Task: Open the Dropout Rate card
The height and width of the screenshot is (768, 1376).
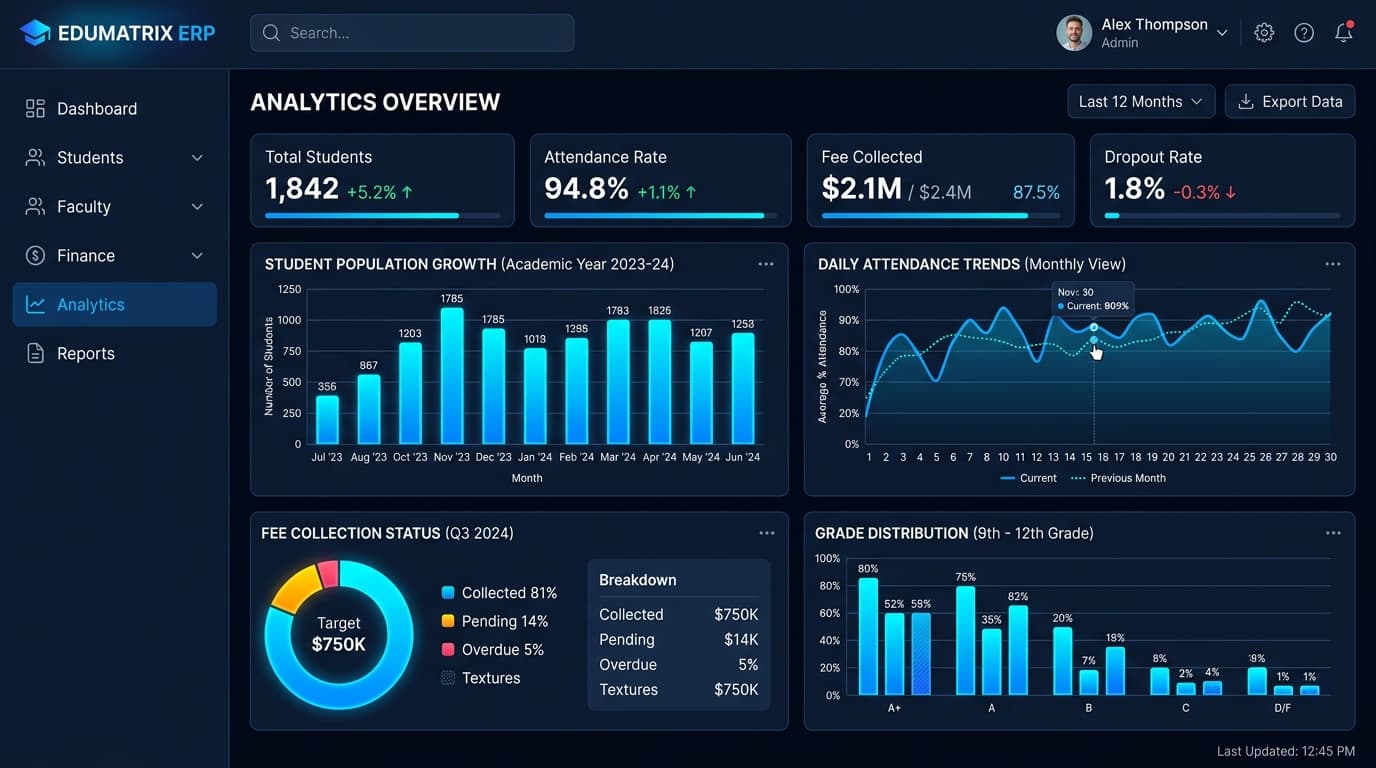Action: [x=1222, y=180]
